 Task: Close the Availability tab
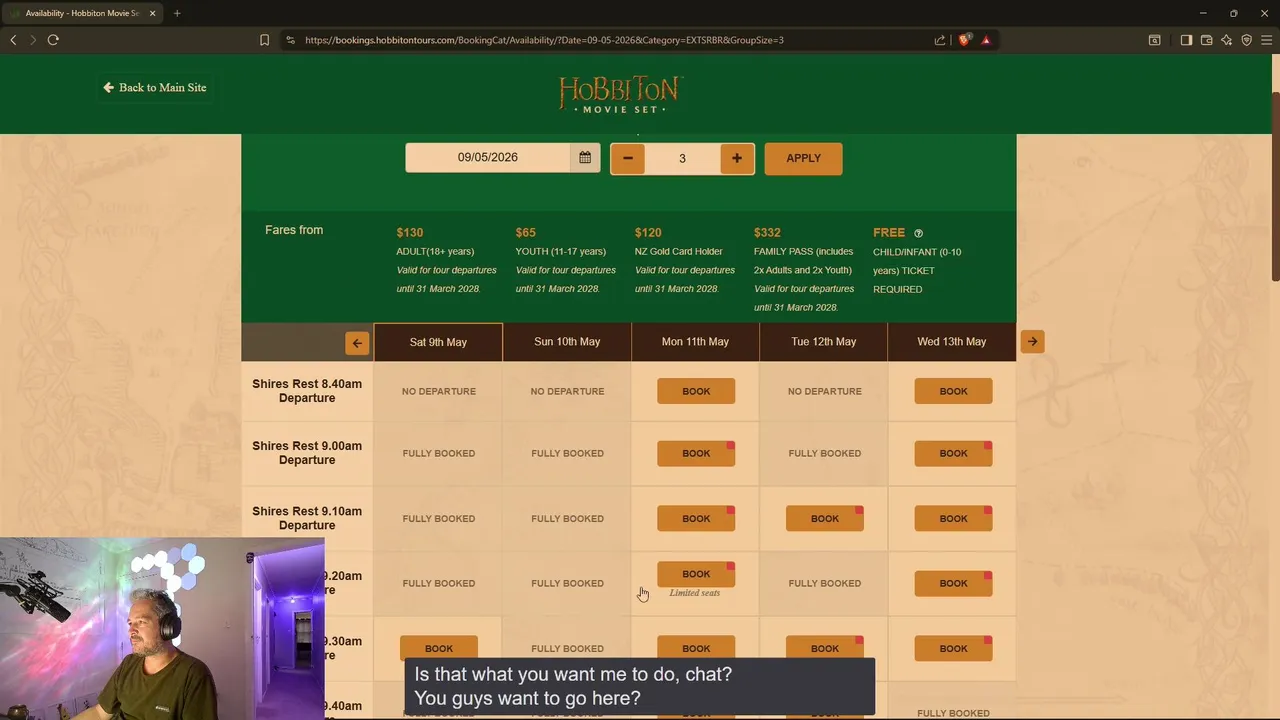(152, 13)
